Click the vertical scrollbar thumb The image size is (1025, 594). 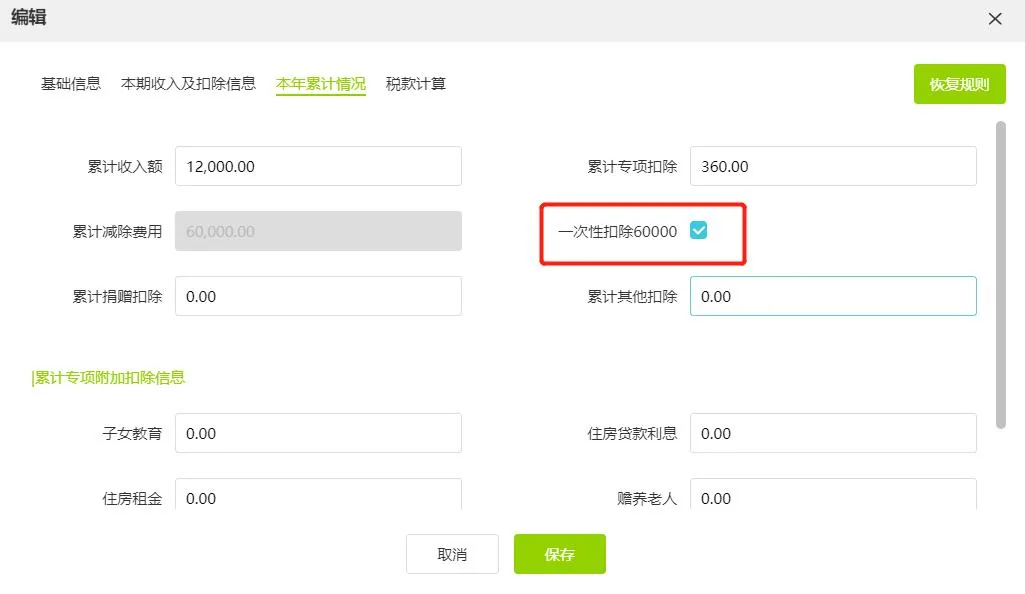[x=1000, y=274]
